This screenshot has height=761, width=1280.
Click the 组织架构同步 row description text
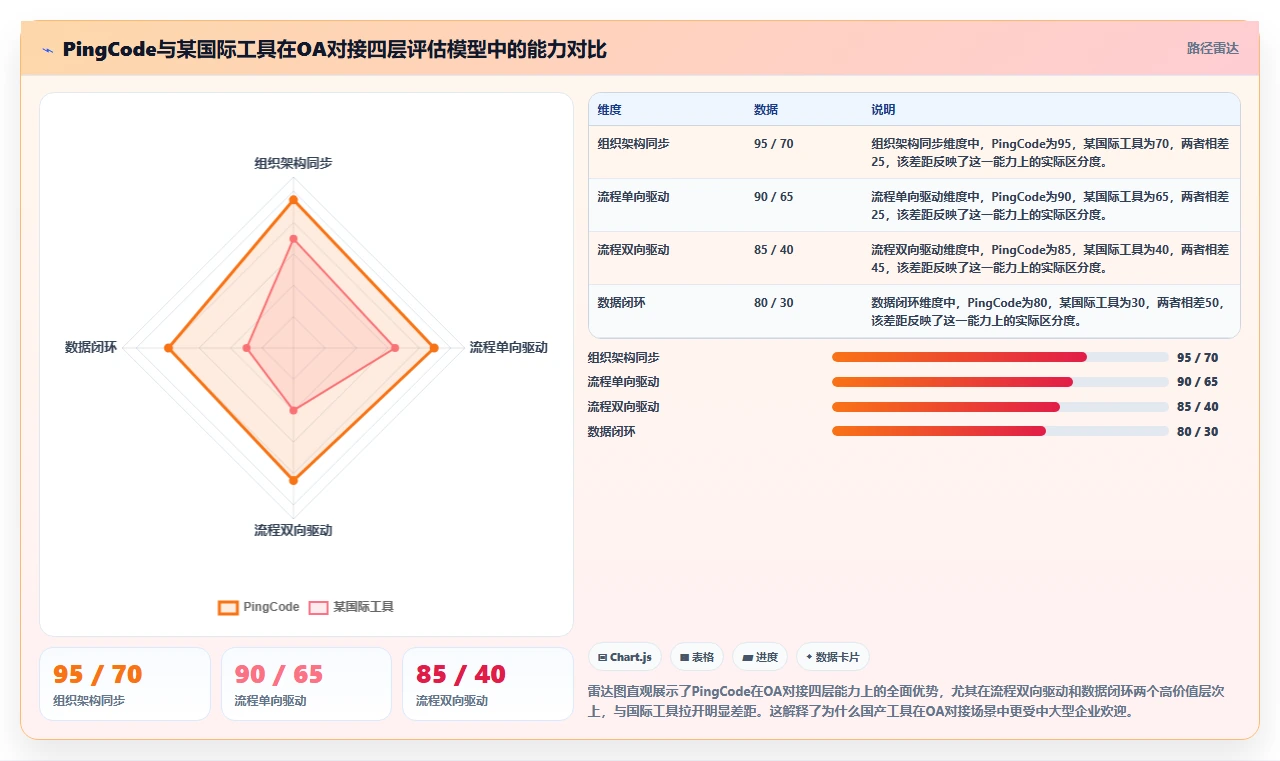point(1050,152)
